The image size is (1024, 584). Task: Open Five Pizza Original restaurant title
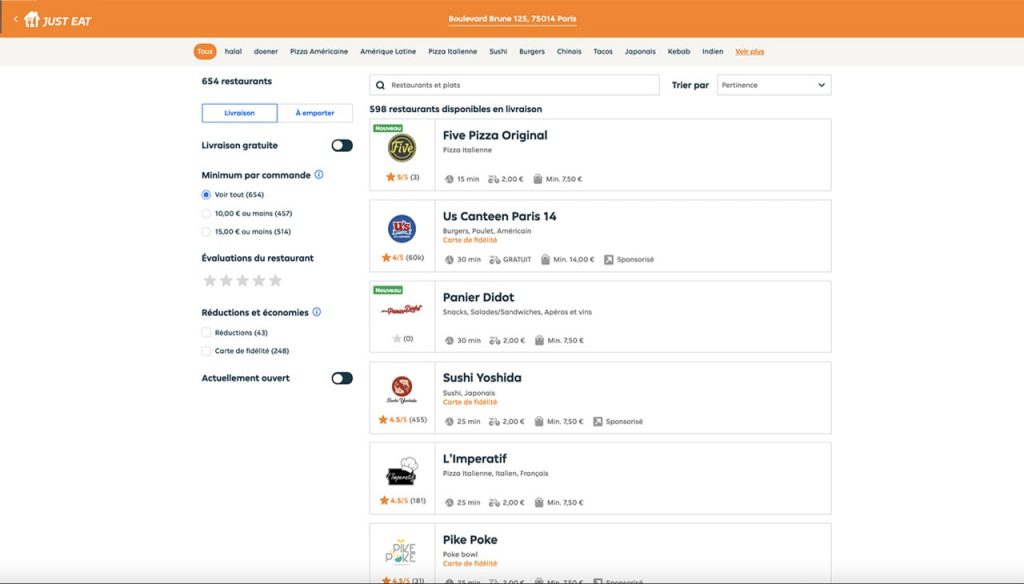[x=495, y=135]
